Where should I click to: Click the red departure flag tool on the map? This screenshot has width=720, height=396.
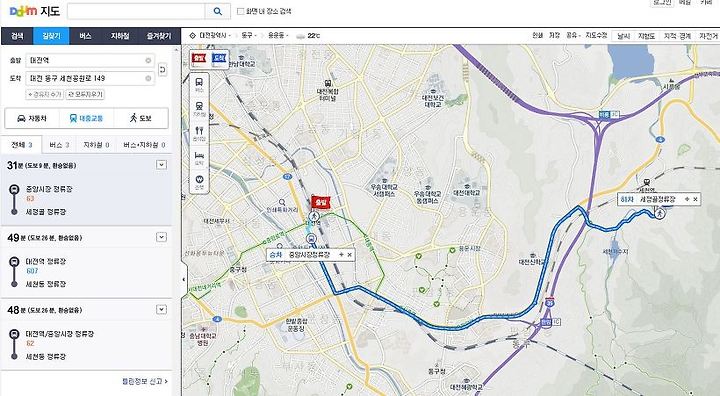[x=198, y=58]
